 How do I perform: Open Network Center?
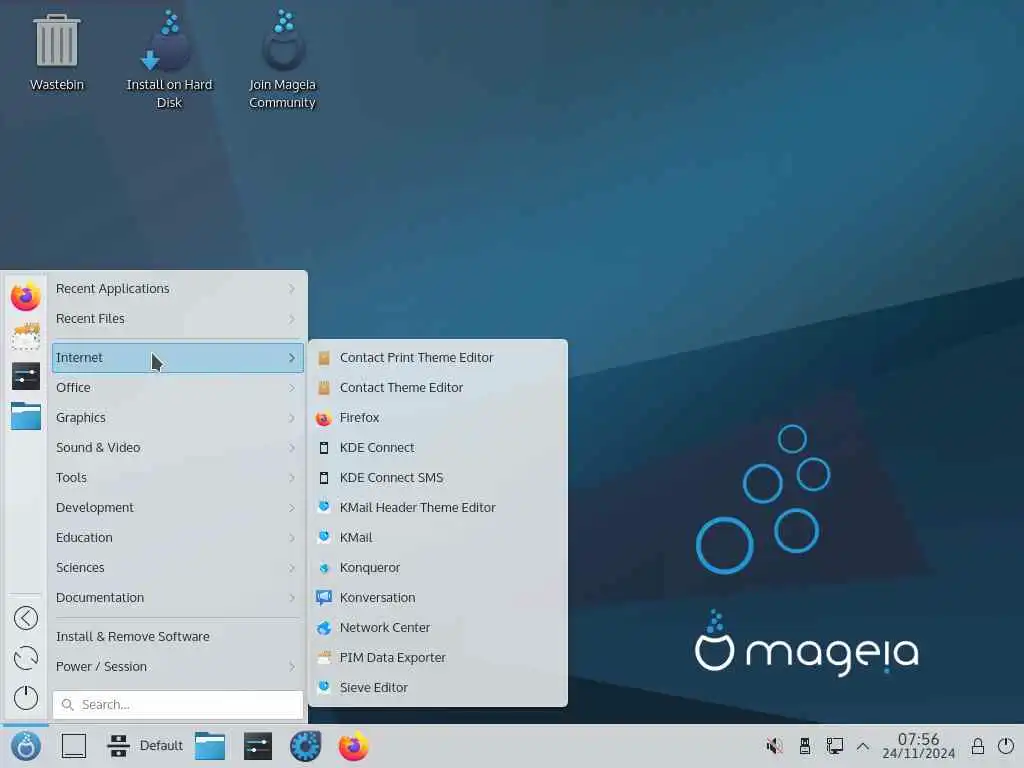438,628
